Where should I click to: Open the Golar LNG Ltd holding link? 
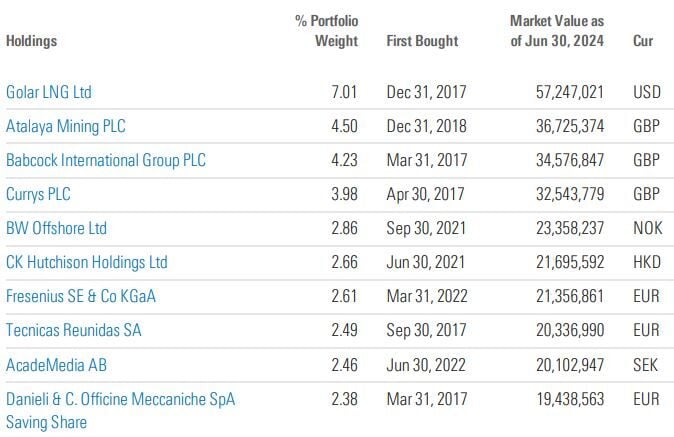pyautogui.click(x=48, y=92)
